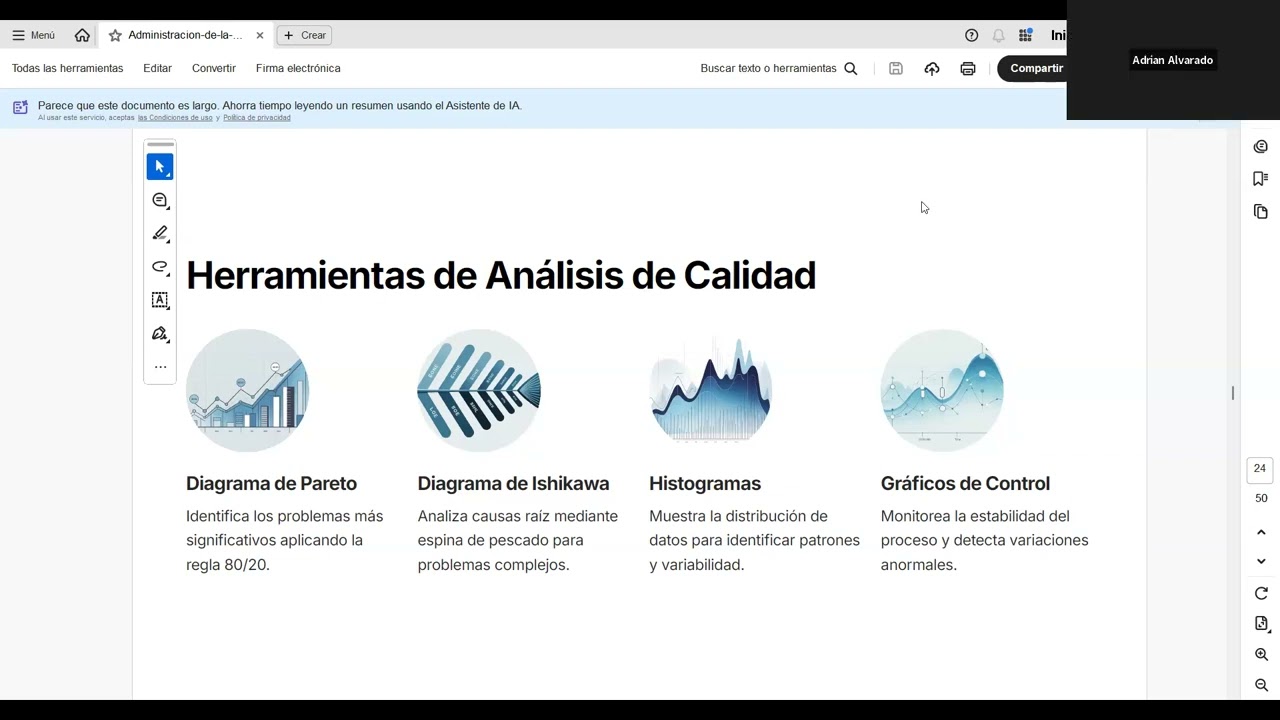Click the AI Assistant banner icon
Viewport: 1280px width, 720px height.
click(x=20, y=107)
